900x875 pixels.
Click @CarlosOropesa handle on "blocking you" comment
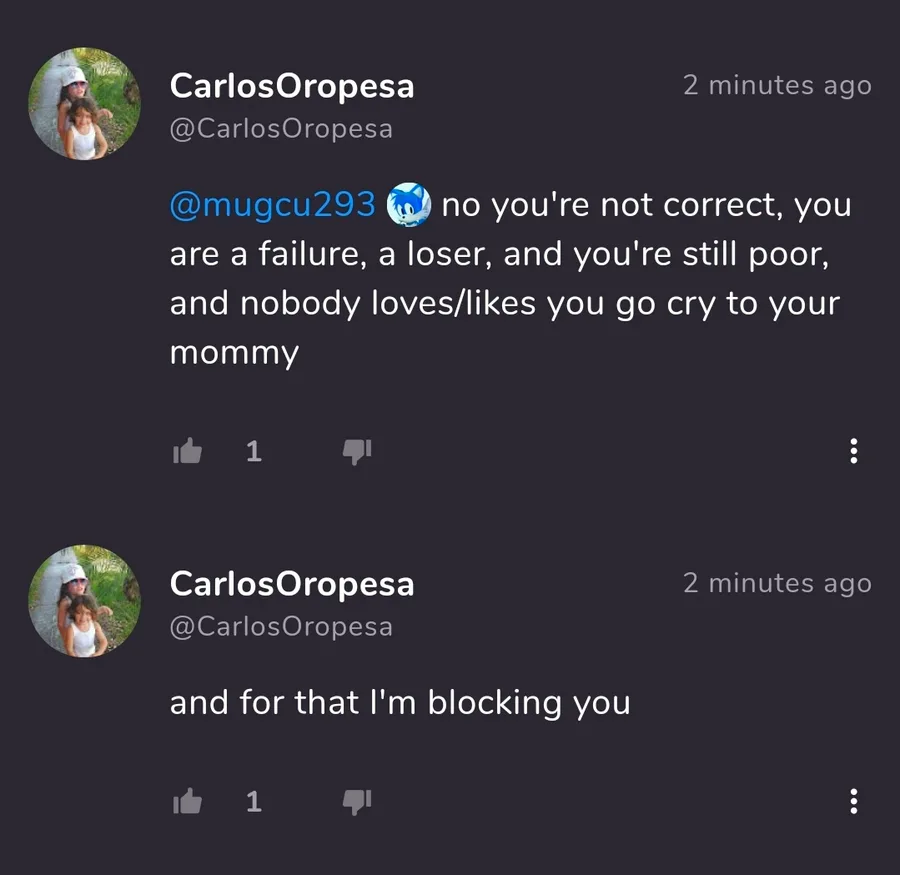(281, 627)
